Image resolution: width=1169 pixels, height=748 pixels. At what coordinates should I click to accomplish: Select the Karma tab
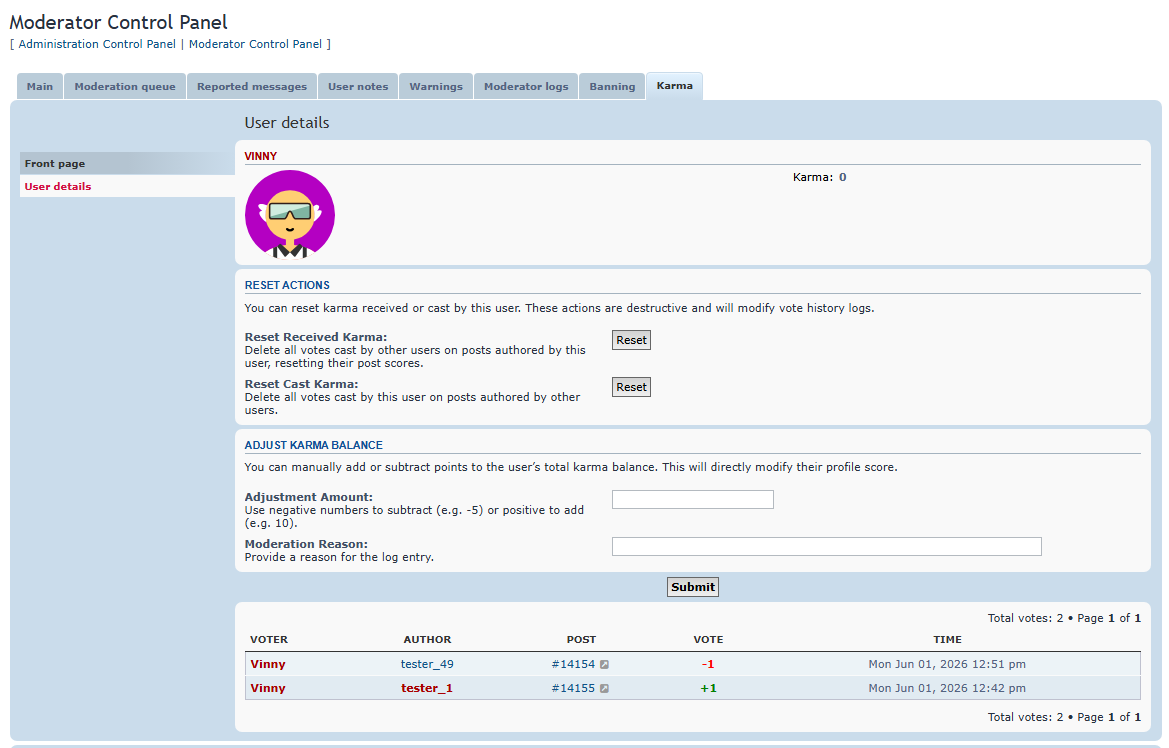(x=675, y=86)
